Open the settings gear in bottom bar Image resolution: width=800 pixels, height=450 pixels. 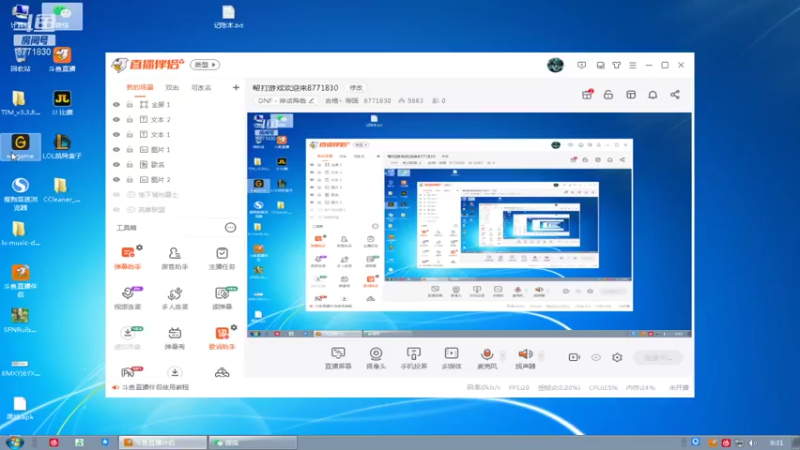pos(617,357)
